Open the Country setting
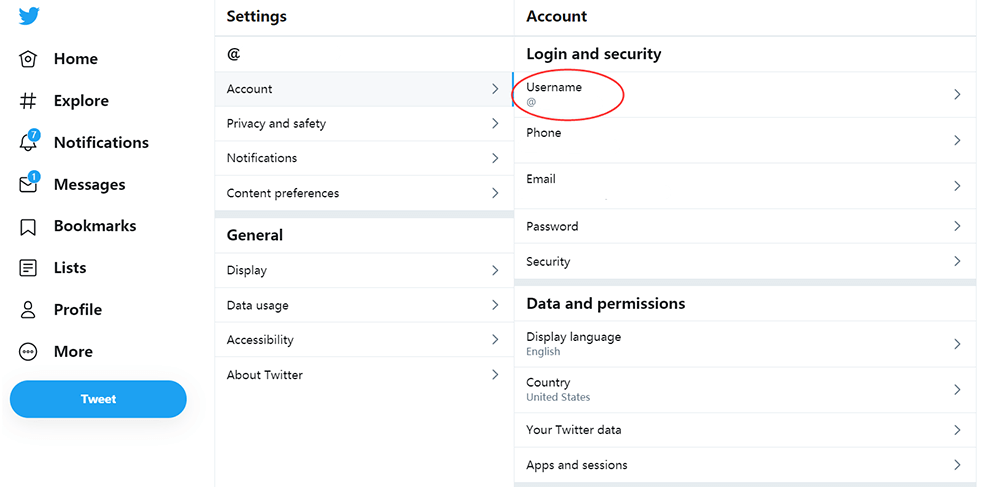This screenshot has height=487, width=1000. (x=549, y=389)
